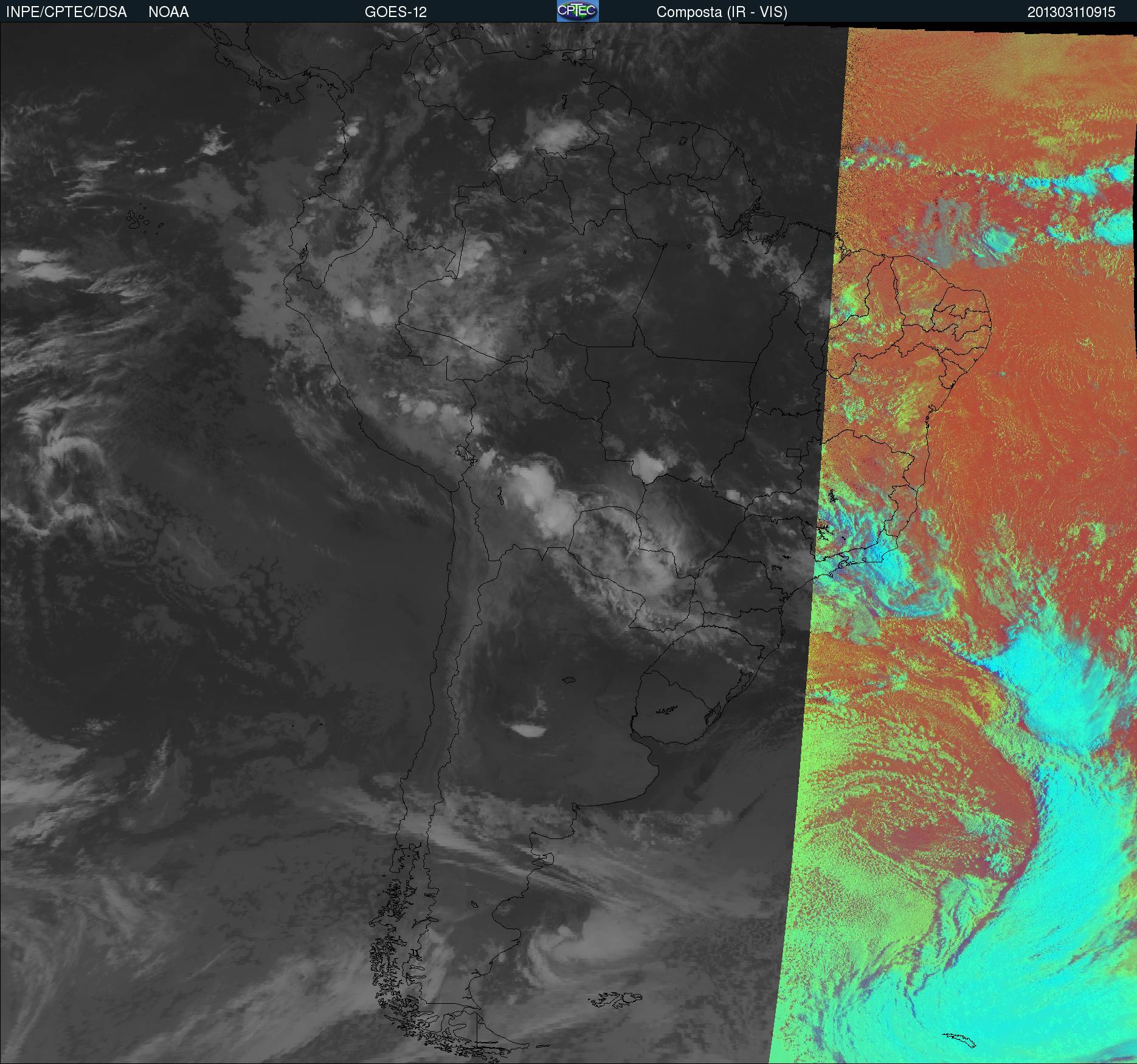Select the INPE/CPTEC/DSA header text
Screen dimensions: 1137x1064
(x=66, y=12)
